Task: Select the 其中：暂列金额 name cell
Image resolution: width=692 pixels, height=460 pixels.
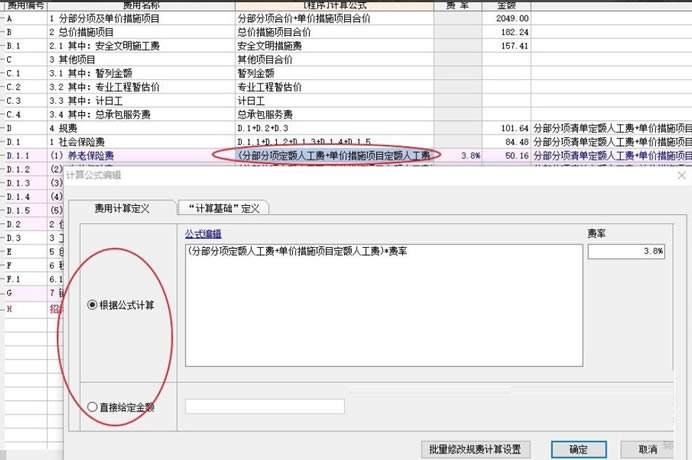Action: tap(141, 73)
